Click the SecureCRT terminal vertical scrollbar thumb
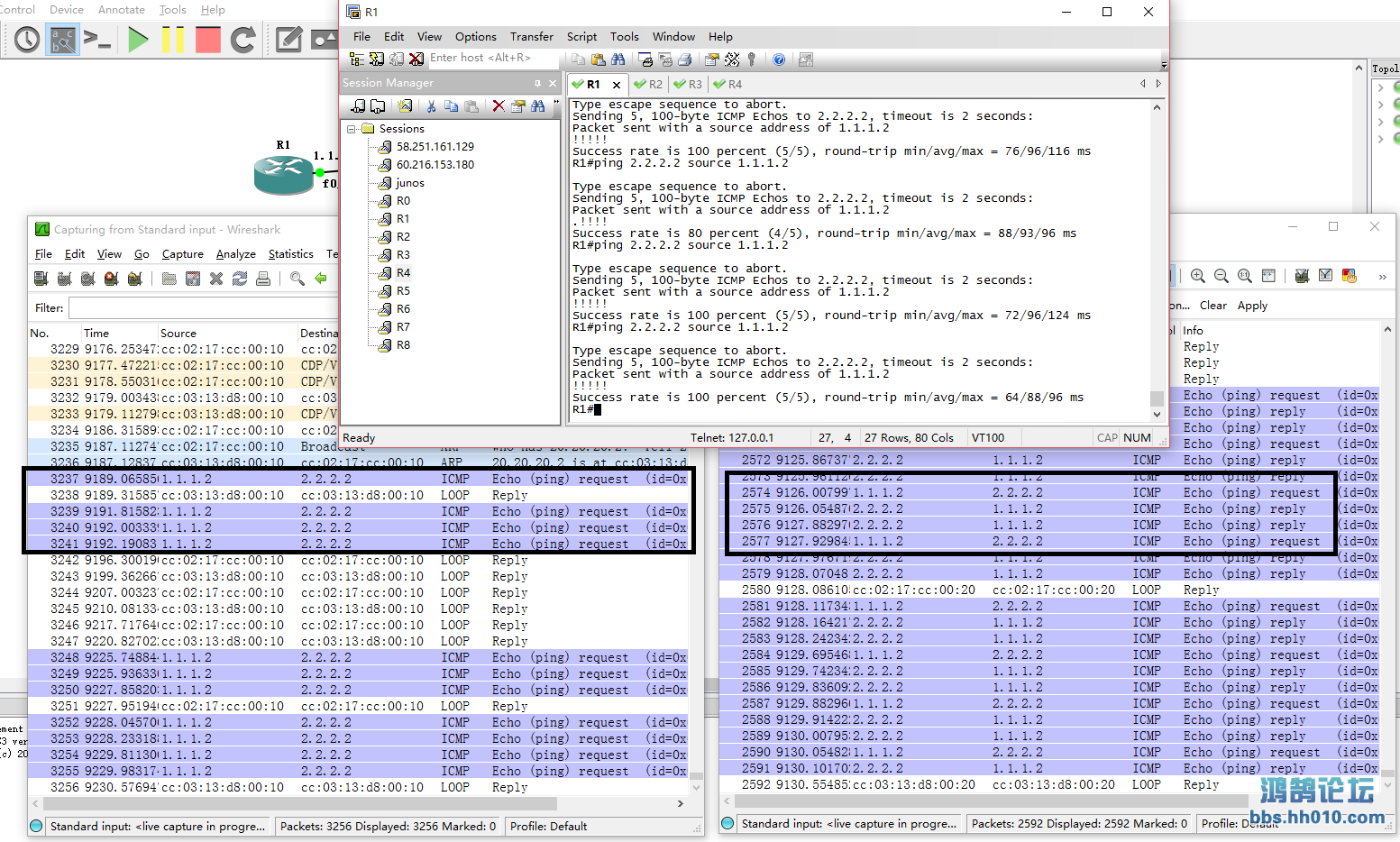The height and width of the screenshot is (842, 1400). click(1157, 398)
